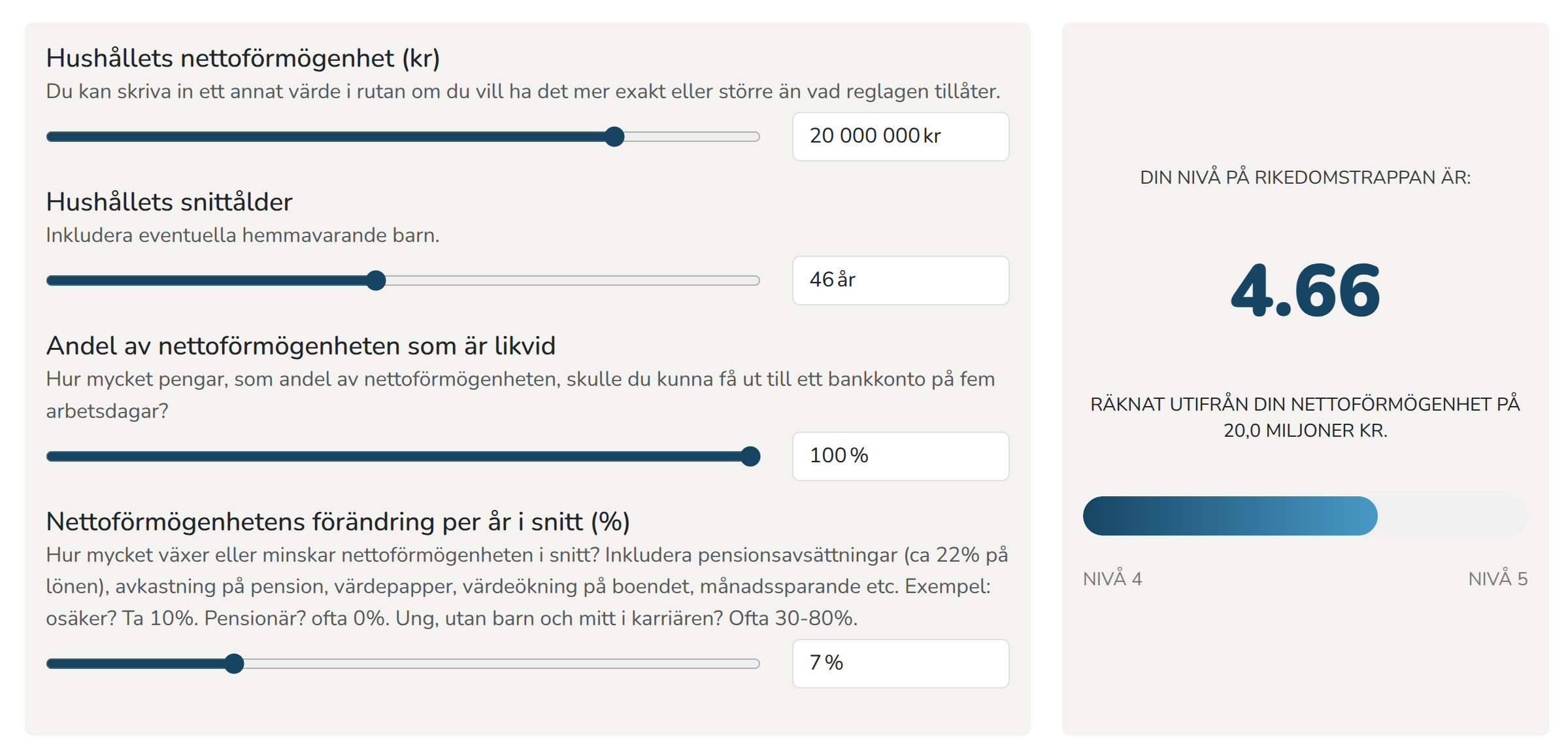Click the Nettoförmögenhetens förändring per år heading
Viewport: 1568px width, 750px height.
click(338, 522)
